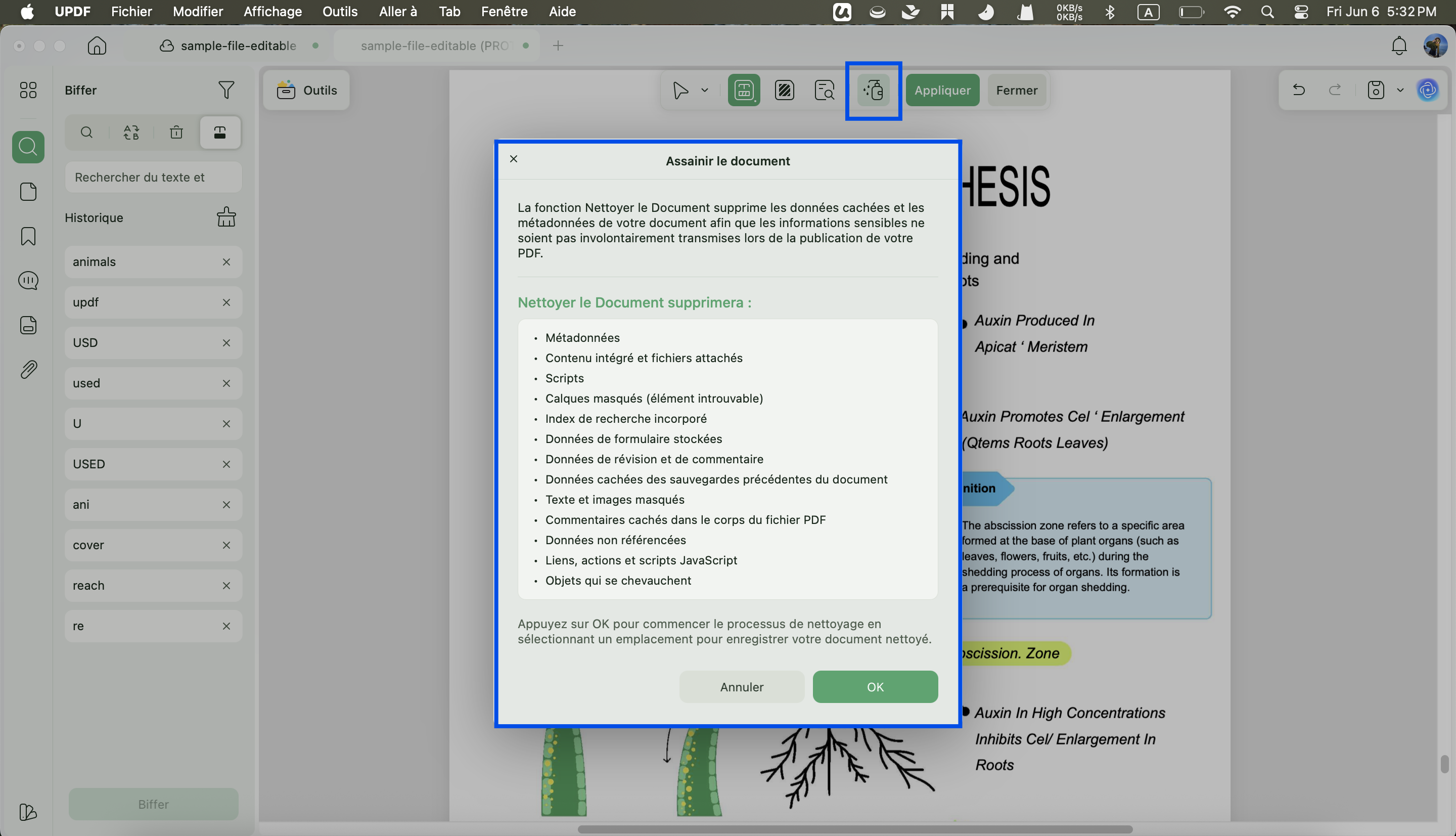Click the save icon in top right
The width and height of the screenshot is (1456, 836).
pyautogui.click(x=1376, y=90)
